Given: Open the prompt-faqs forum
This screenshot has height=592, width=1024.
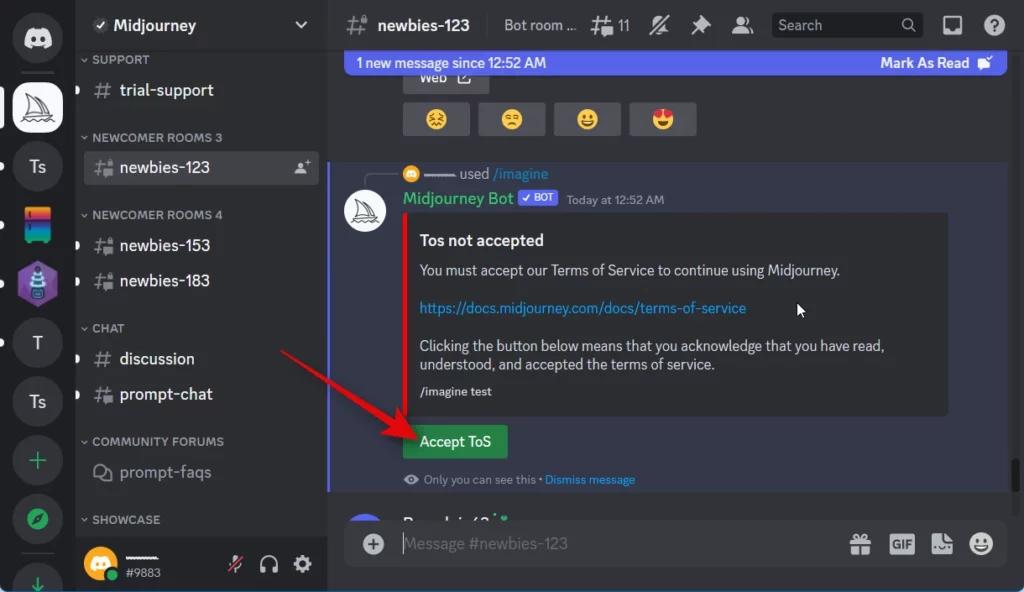Looking at the screenshot, I should [201, 472].
